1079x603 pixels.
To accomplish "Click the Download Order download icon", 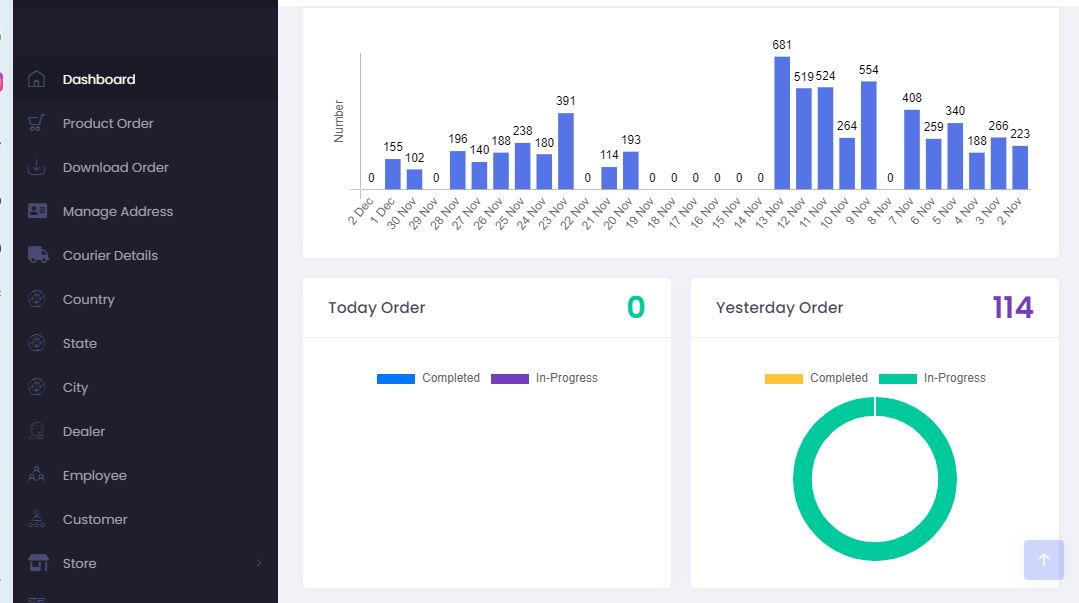I will click(x=37, y=166).
